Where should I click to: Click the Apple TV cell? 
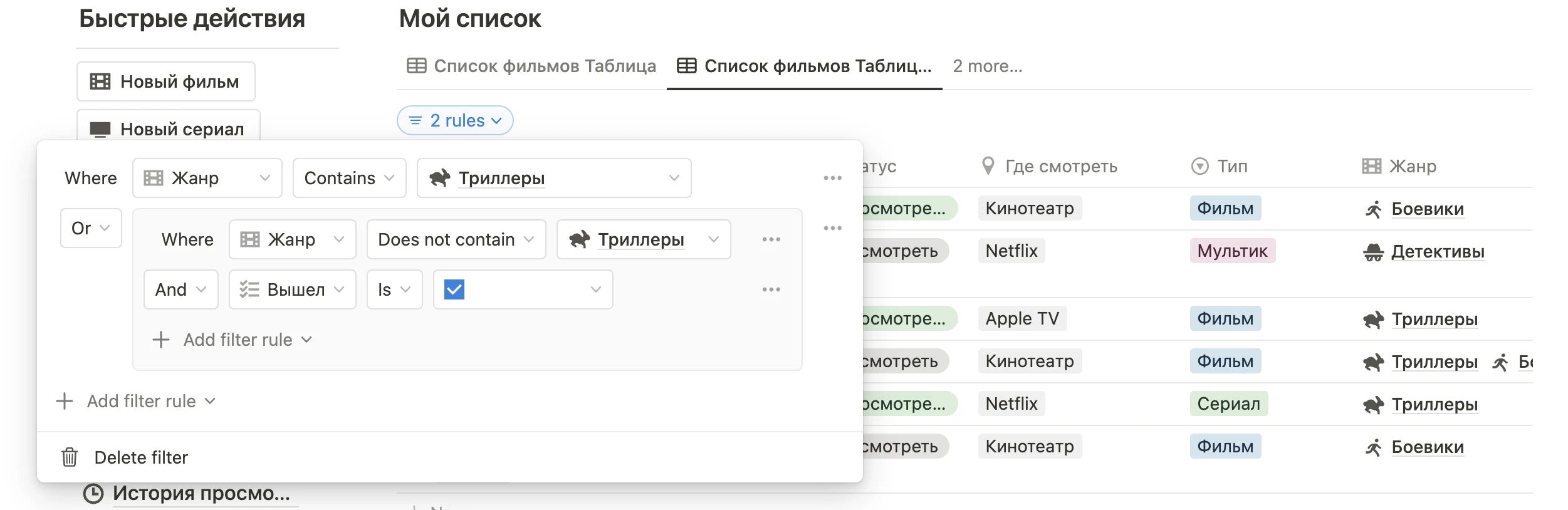[1022, 318]
